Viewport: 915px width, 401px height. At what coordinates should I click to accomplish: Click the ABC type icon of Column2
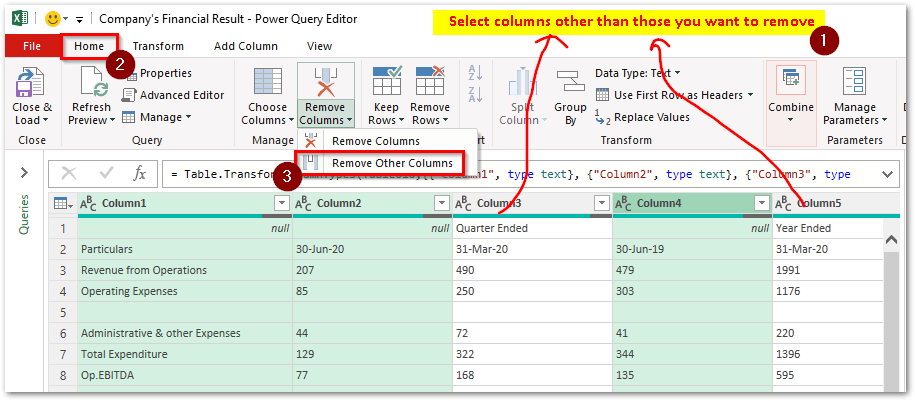pyautogui.click(x=303, y=203)
